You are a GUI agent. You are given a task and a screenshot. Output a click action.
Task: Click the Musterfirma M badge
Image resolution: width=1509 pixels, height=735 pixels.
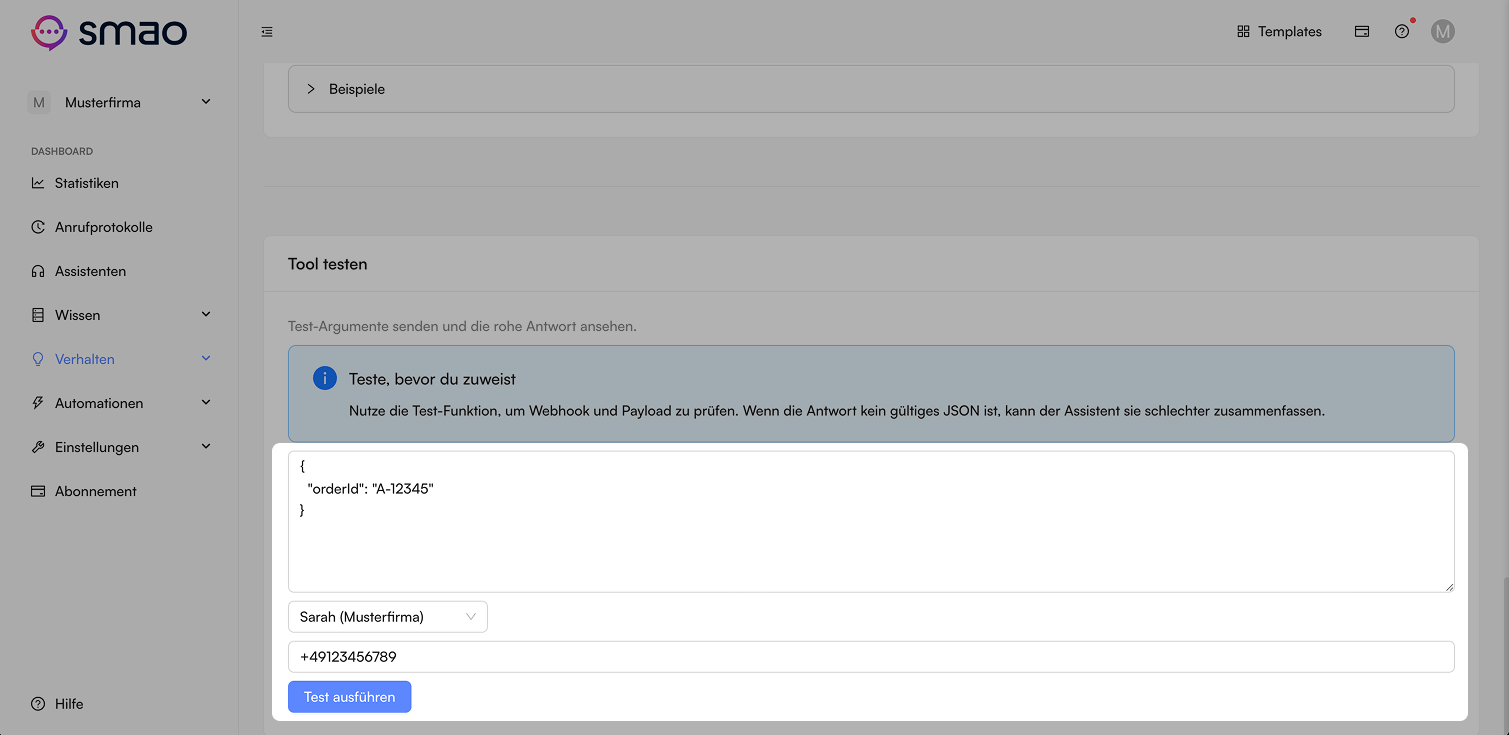[39, 102]
